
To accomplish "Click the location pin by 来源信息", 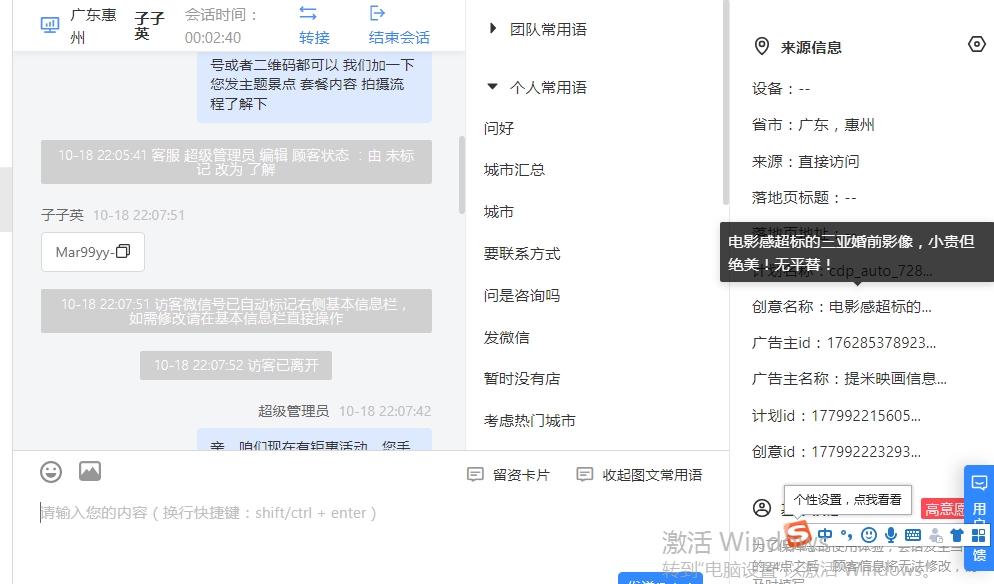I will (761, 46).
